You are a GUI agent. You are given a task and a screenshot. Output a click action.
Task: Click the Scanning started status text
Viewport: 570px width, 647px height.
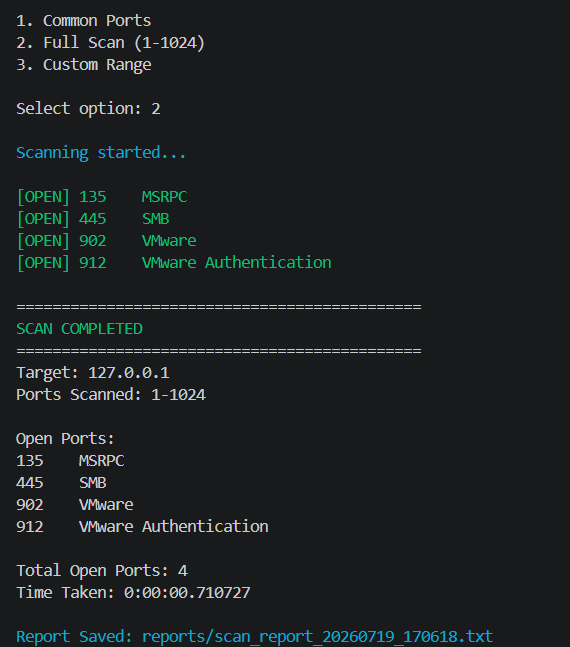(101, 153)
